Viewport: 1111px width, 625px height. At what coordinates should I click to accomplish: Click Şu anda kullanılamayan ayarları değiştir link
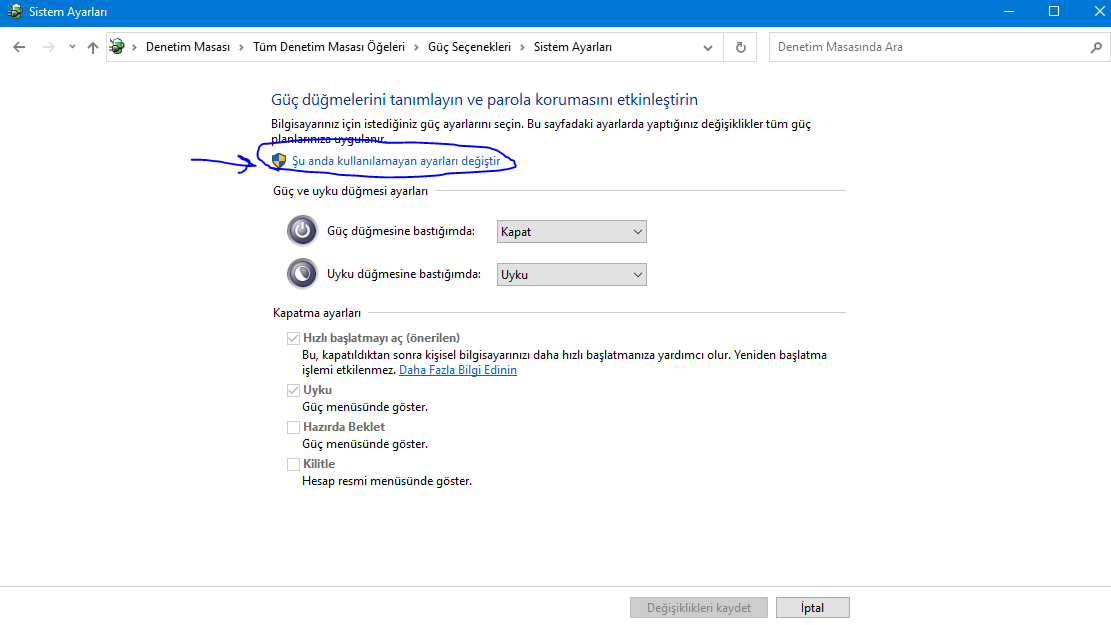pyautogui.click(x=396, y=161)
